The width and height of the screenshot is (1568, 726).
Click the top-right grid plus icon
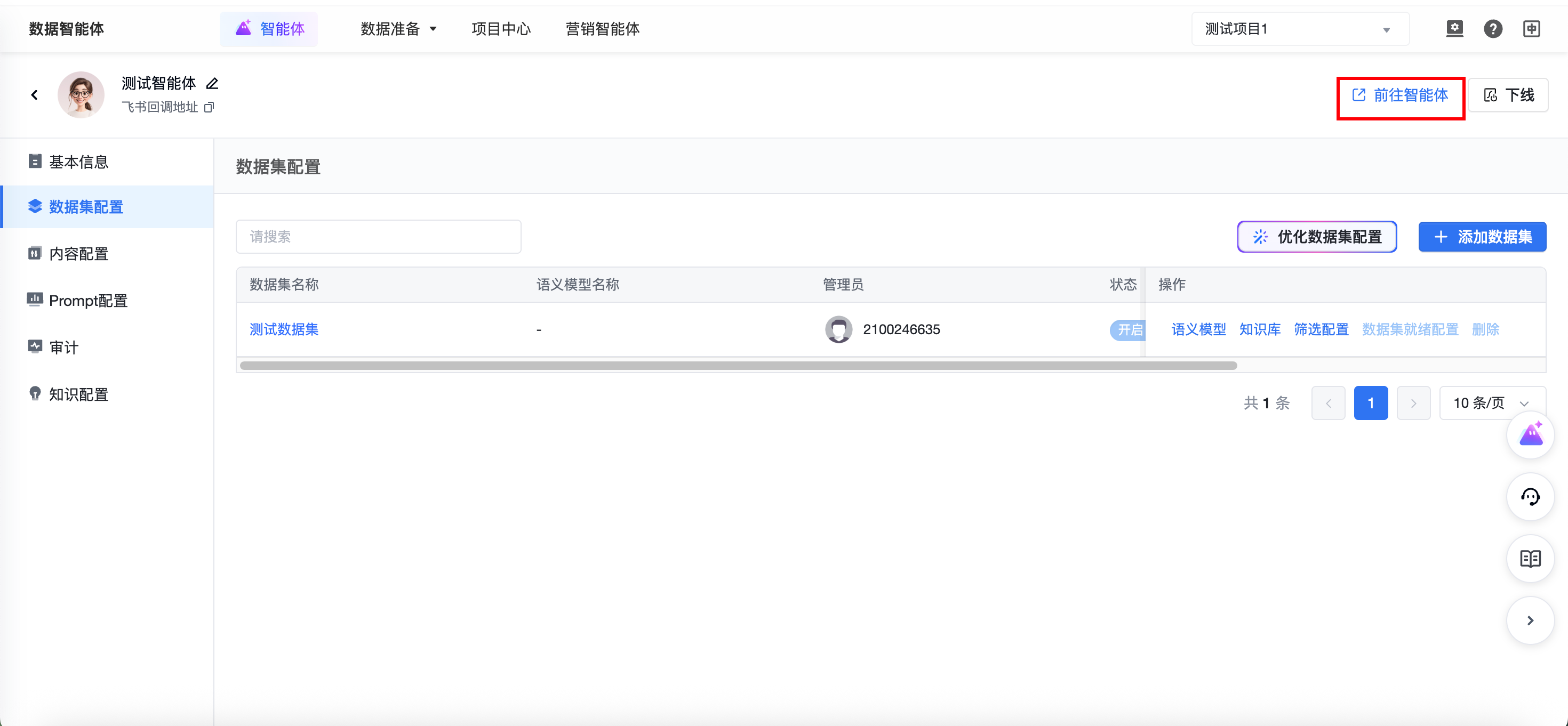point(1532,29)
